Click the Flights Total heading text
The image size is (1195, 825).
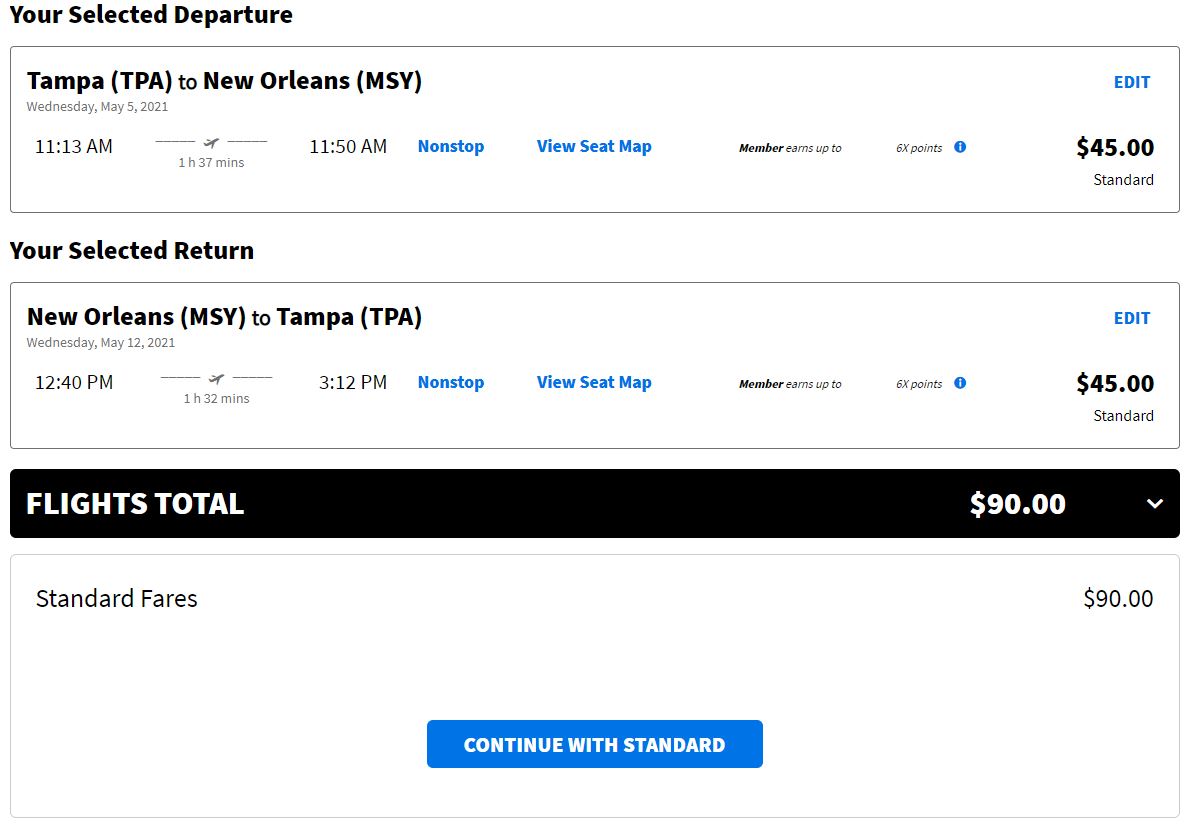135,504
